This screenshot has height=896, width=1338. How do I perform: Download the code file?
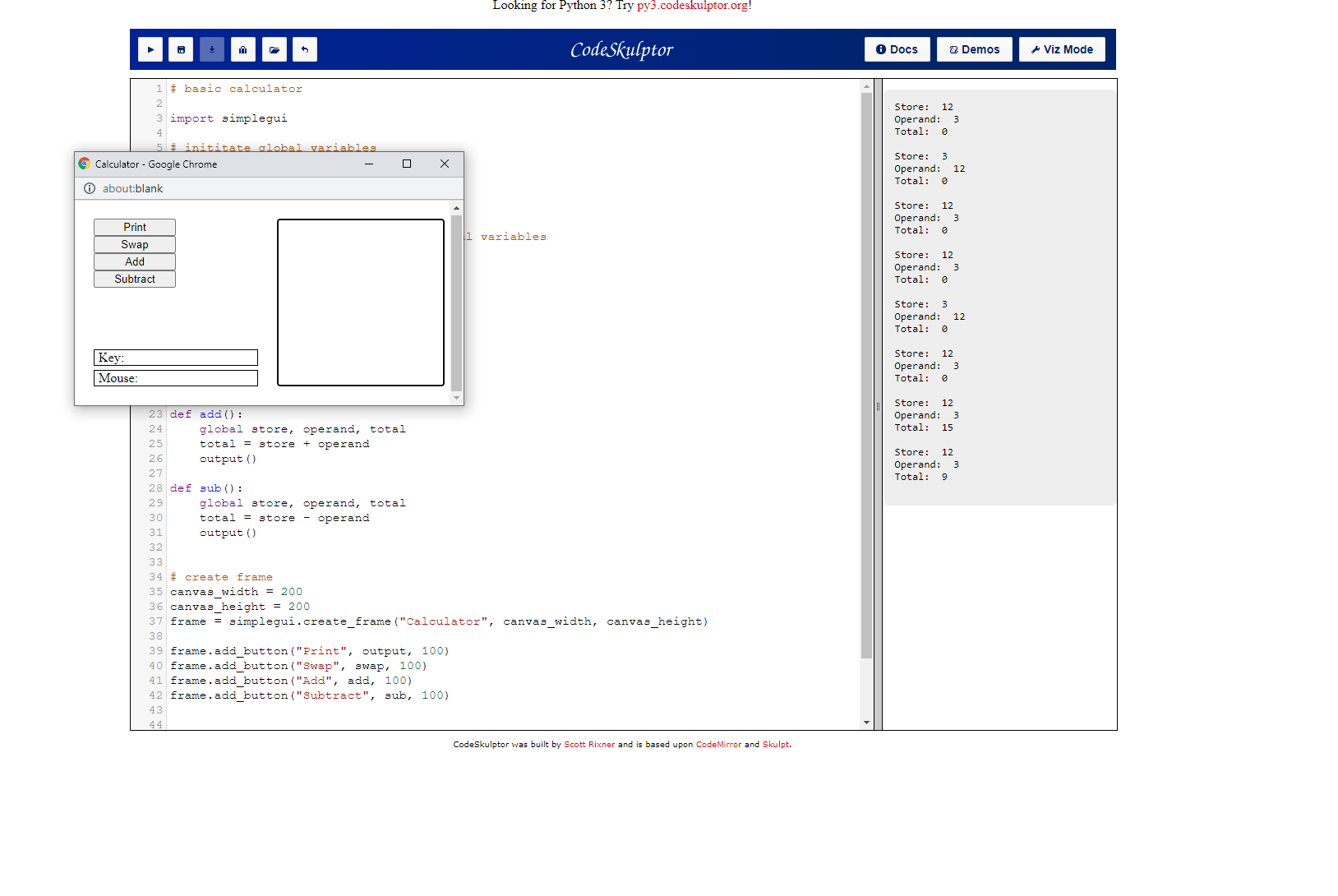211,49
